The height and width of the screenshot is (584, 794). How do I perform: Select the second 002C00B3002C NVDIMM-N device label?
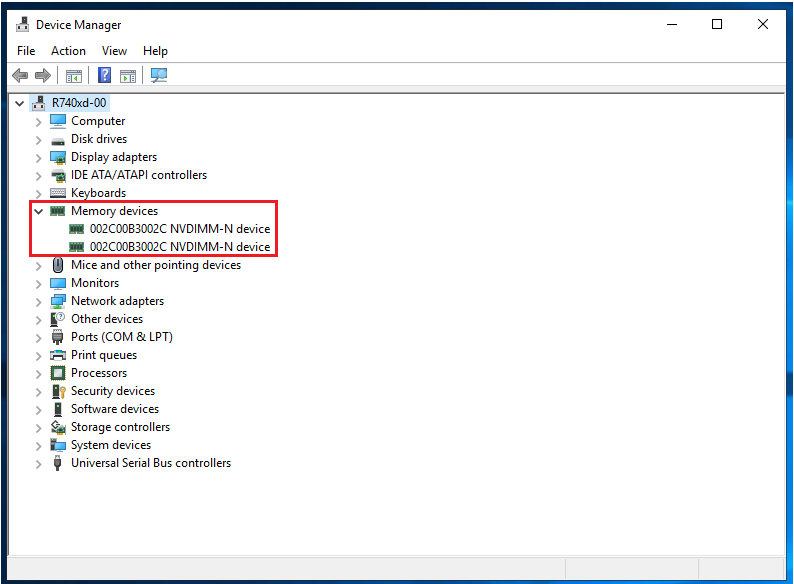coord(180,247)
